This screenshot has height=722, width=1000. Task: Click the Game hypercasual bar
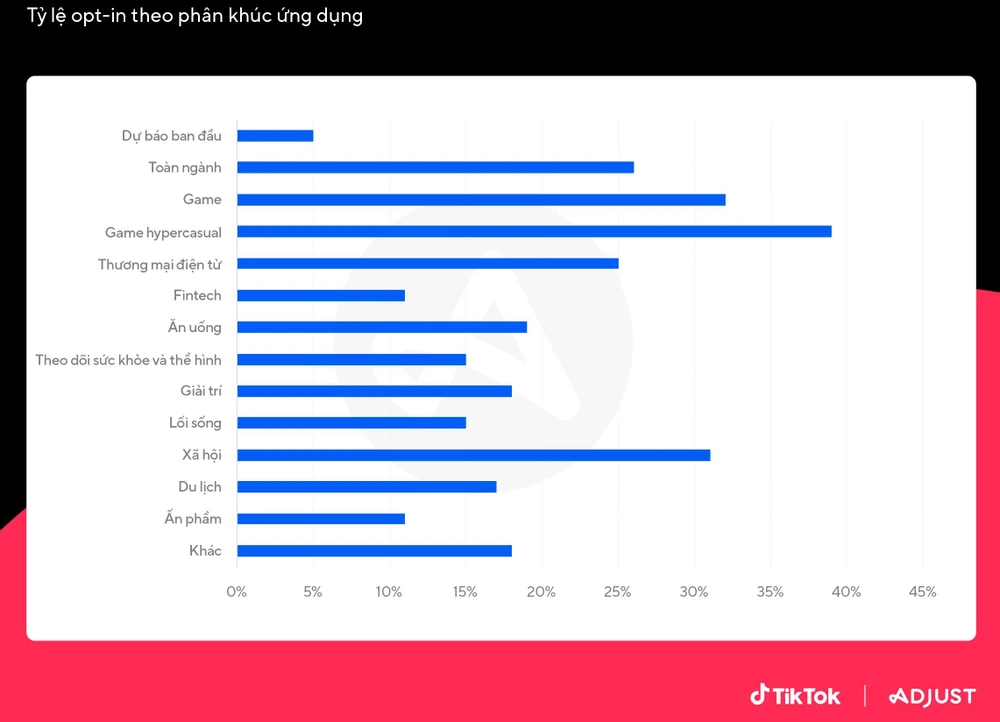(534, 231)
